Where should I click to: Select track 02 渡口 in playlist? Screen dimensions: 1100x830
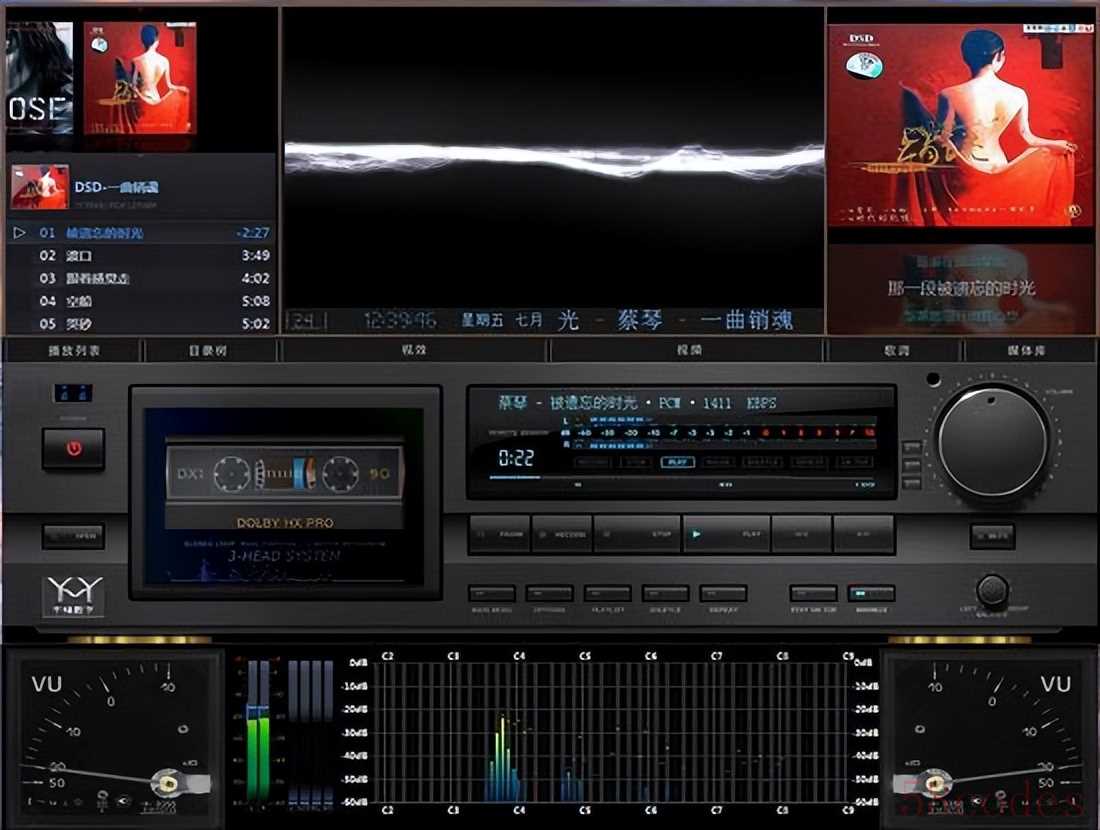tap(140, 255)
